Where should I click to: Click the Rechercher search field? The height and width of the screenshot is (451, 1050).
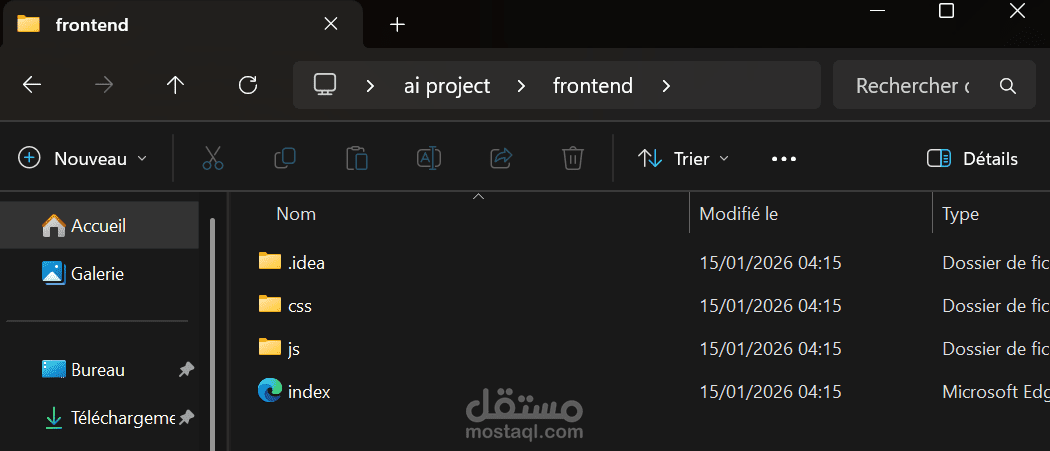click(912, 86)
